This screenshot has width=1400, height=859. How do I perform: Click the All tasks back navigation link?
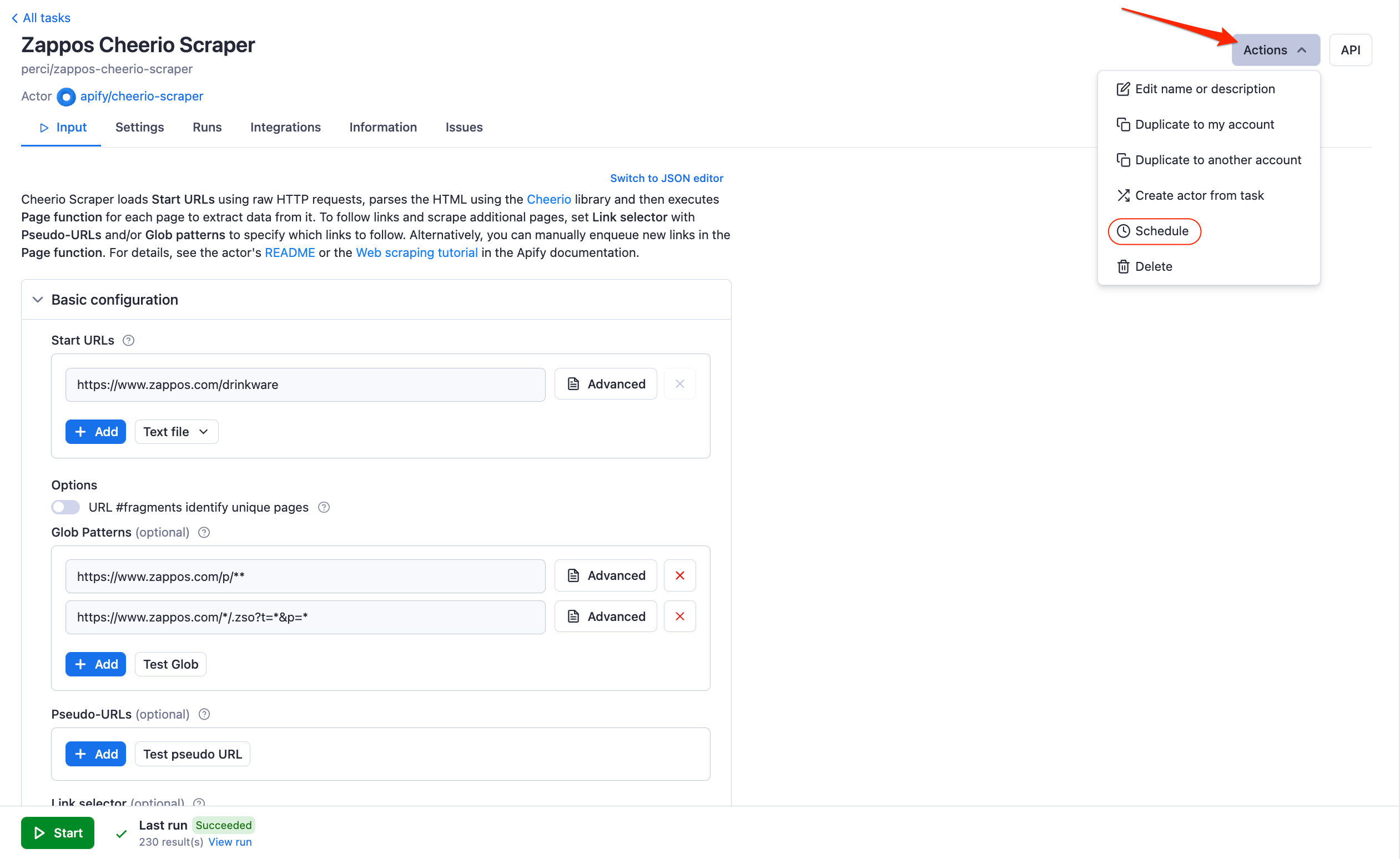[46, 16]
